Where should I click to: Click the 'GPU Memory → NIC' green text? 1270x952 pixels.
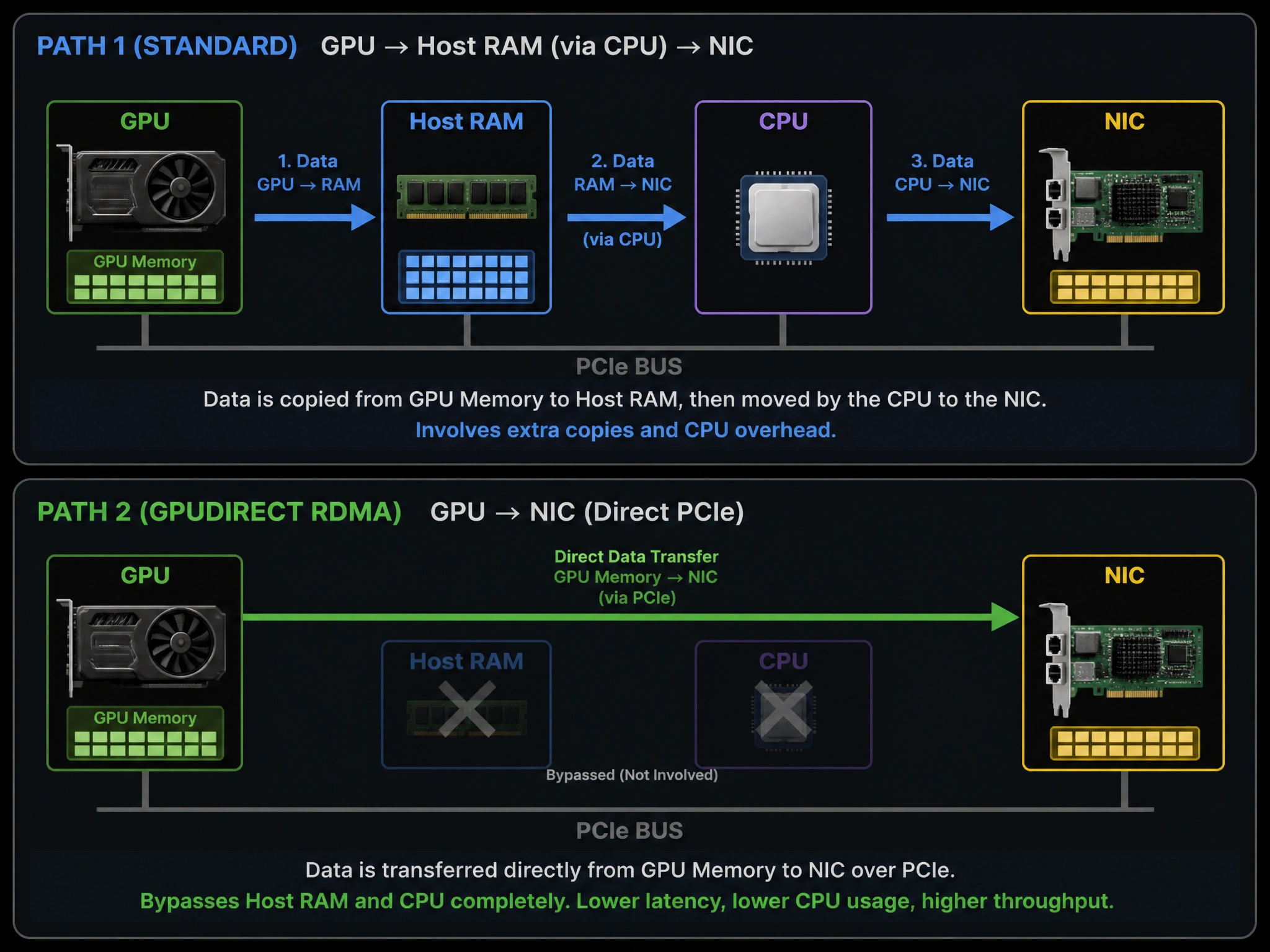pyautogui.click(x=636, y=577)
